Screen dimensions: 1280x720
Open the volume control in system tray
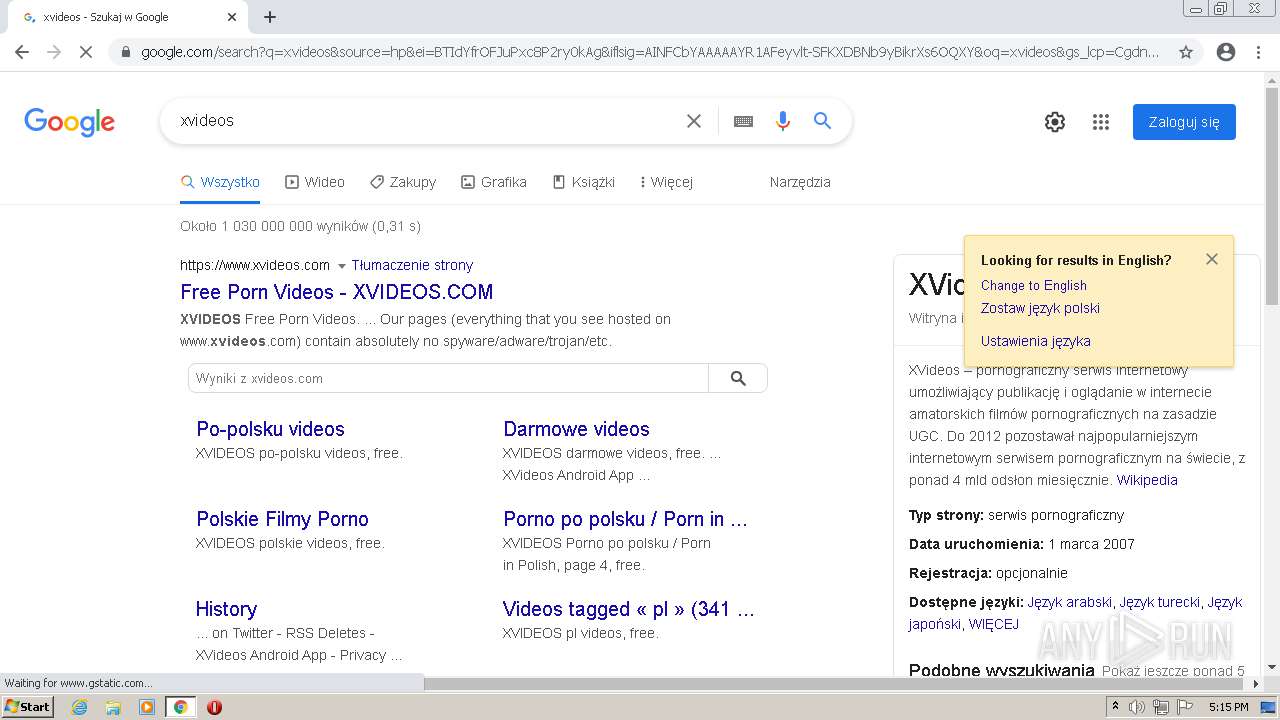(x=1137, y=707)
